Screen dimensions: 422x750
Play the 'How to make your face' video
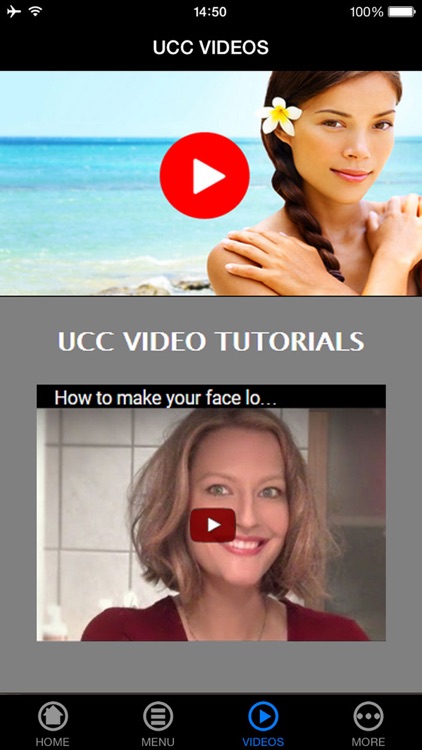pos(212,525)
